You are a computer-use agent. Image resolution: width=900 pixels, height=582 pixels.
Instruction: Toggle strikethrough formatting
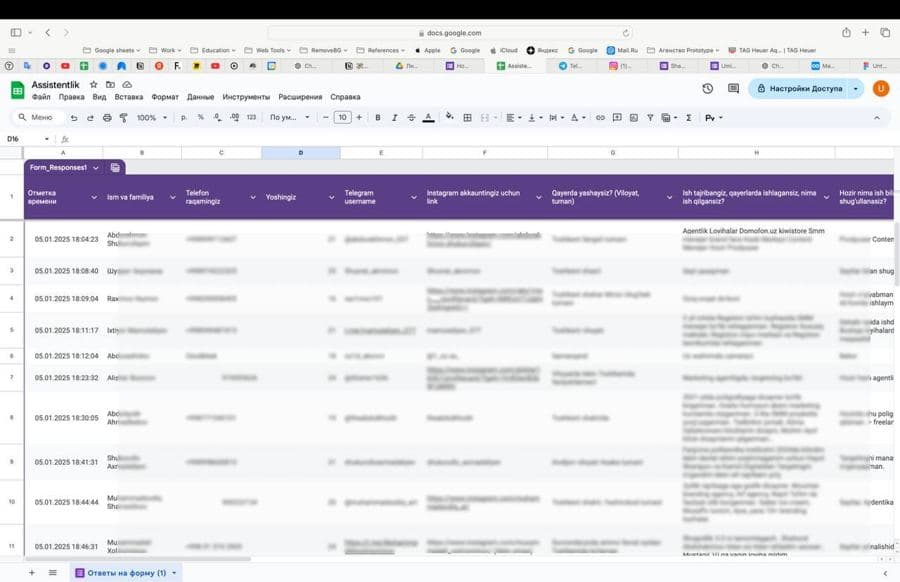[411, 118]
